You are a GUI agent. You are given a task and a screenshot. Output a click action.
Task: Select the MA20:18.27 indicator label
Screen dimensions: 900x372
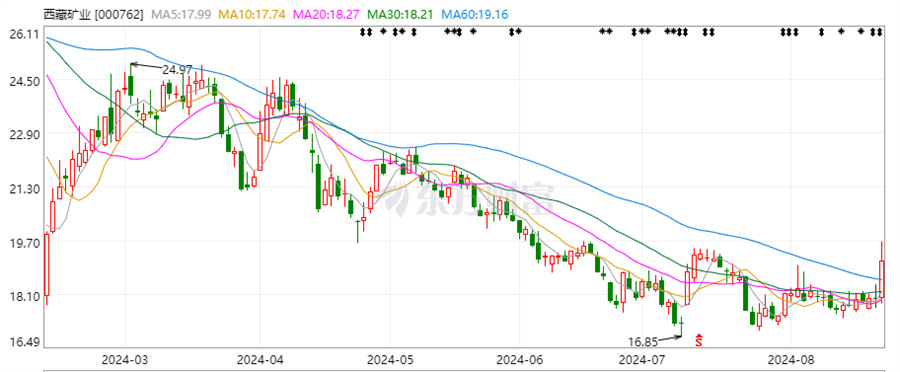pos(326,14)
